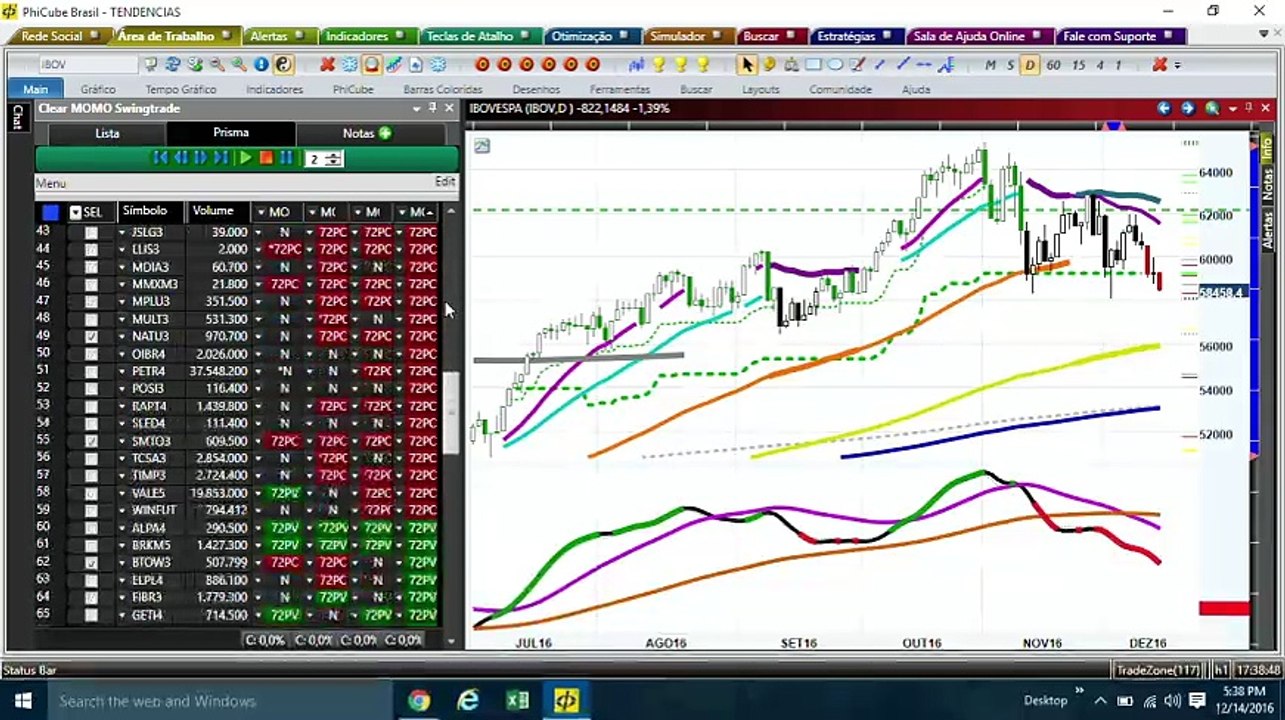Open the Chat side panel
Image resolution: width=1285 pixels, height=720 pixels.
click(x=17, y=117)
